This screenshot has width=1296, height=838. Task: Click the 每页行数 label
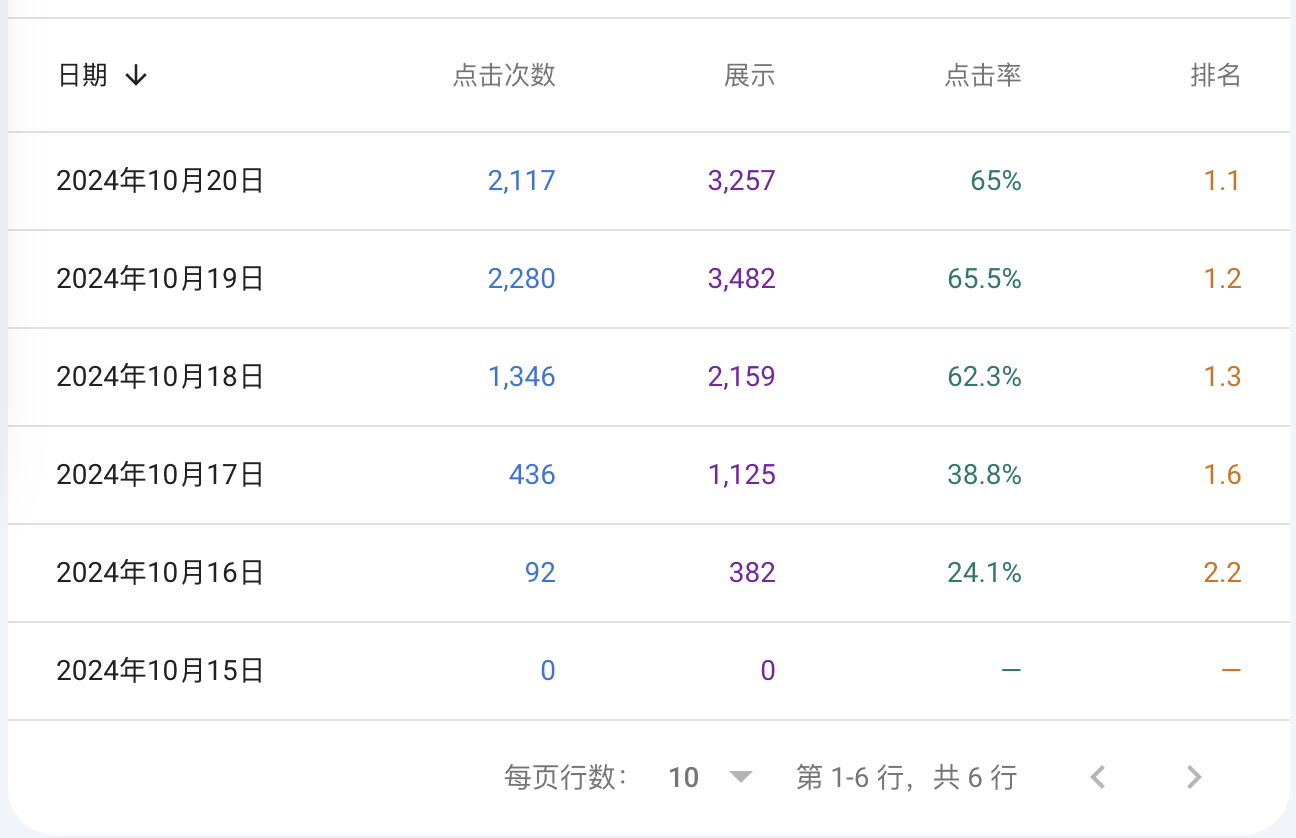[x=566, y=777]
